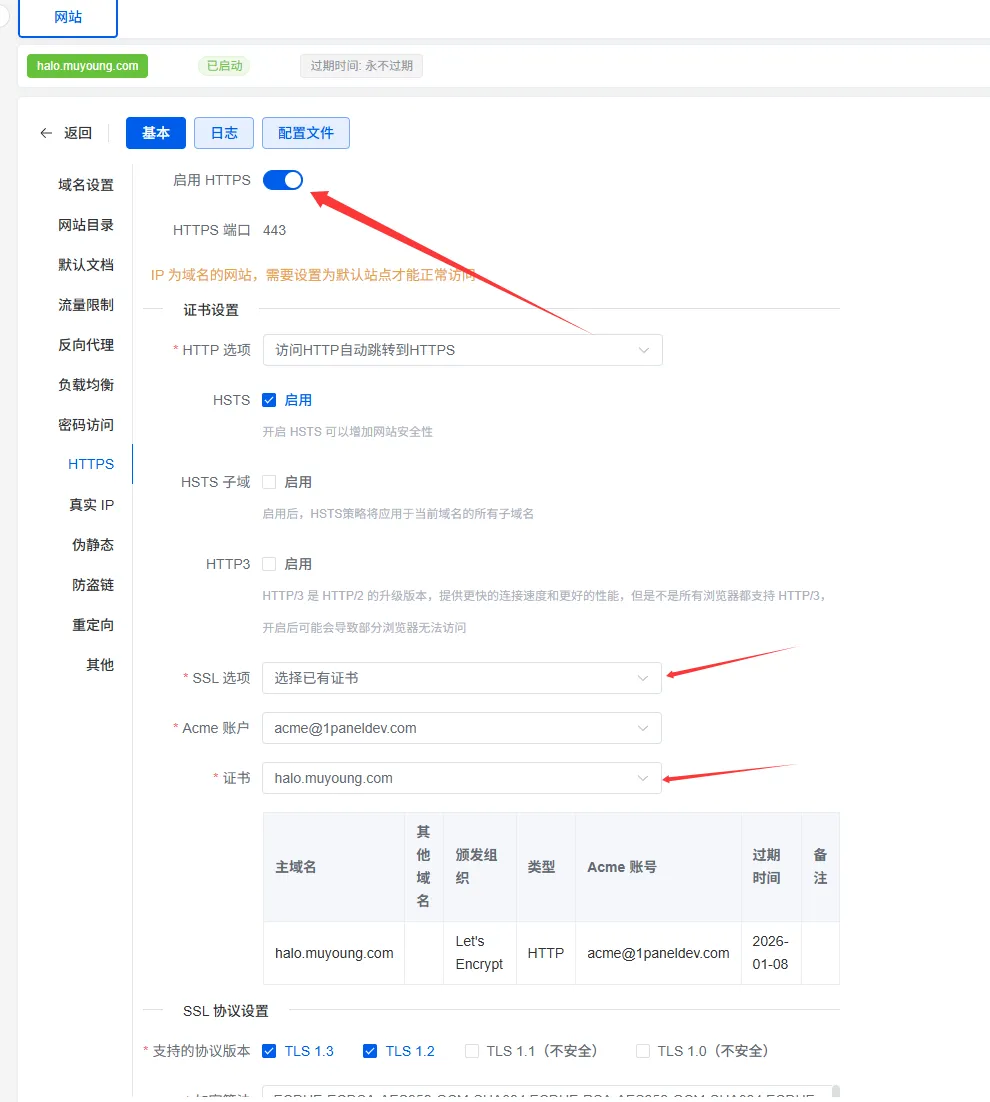This screenshot has width=990, height=1102.
Task: Click the Let's Encrypt table cell
Action: pos(479,952)
